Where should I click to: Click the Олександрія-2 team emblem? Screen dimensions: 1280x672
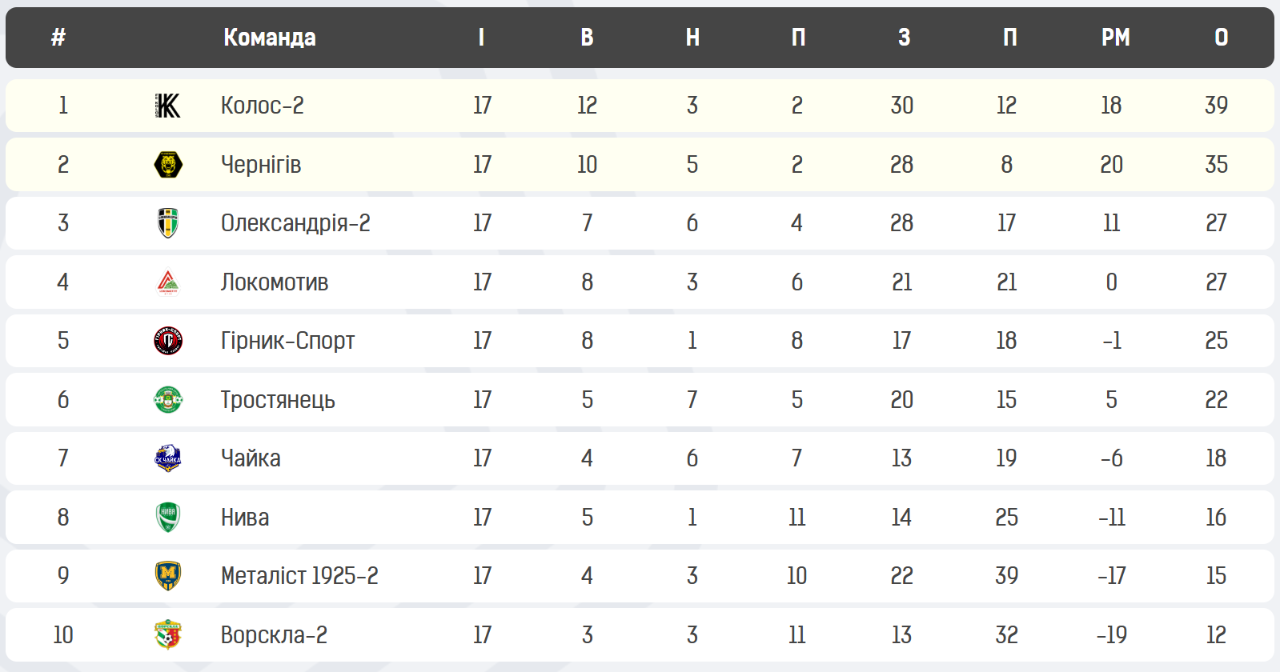pos(168,223)
